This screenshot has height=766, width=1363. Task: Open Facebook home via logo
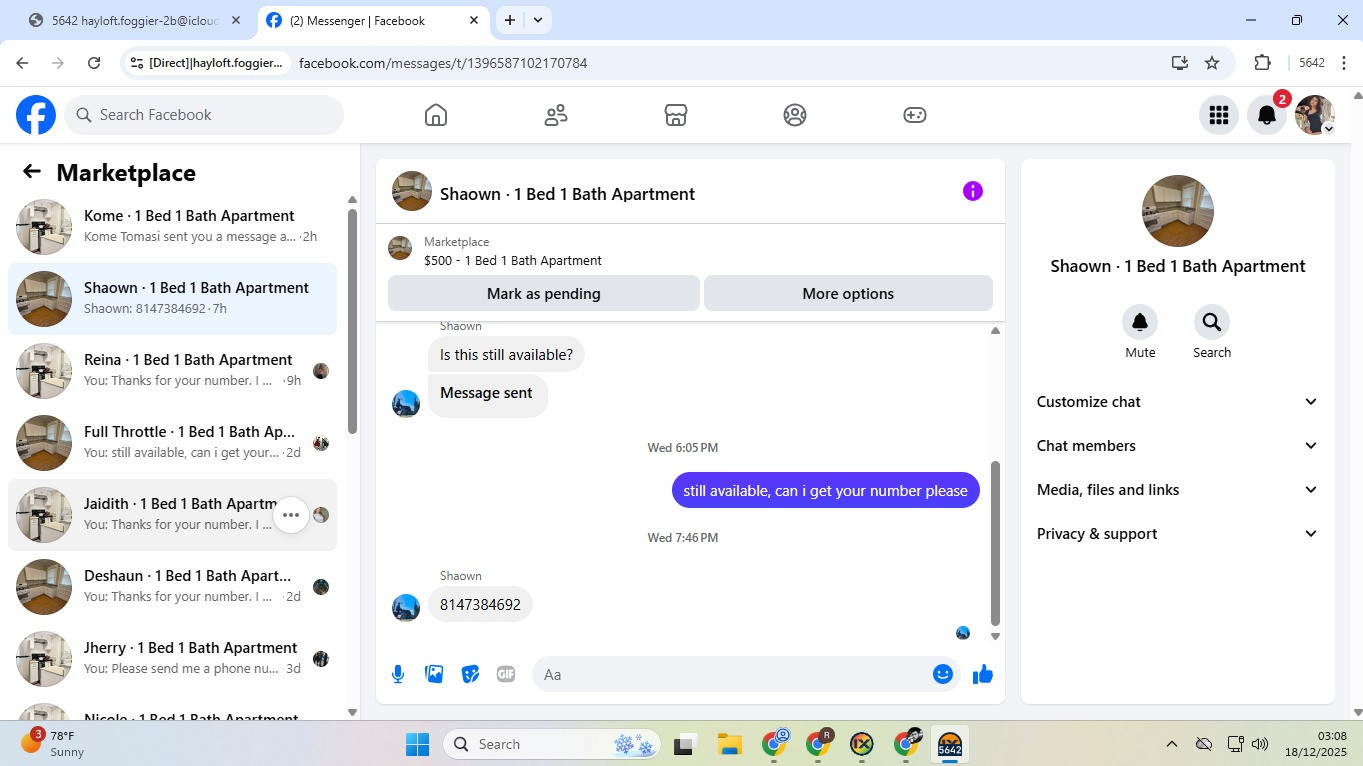(36, 115)
